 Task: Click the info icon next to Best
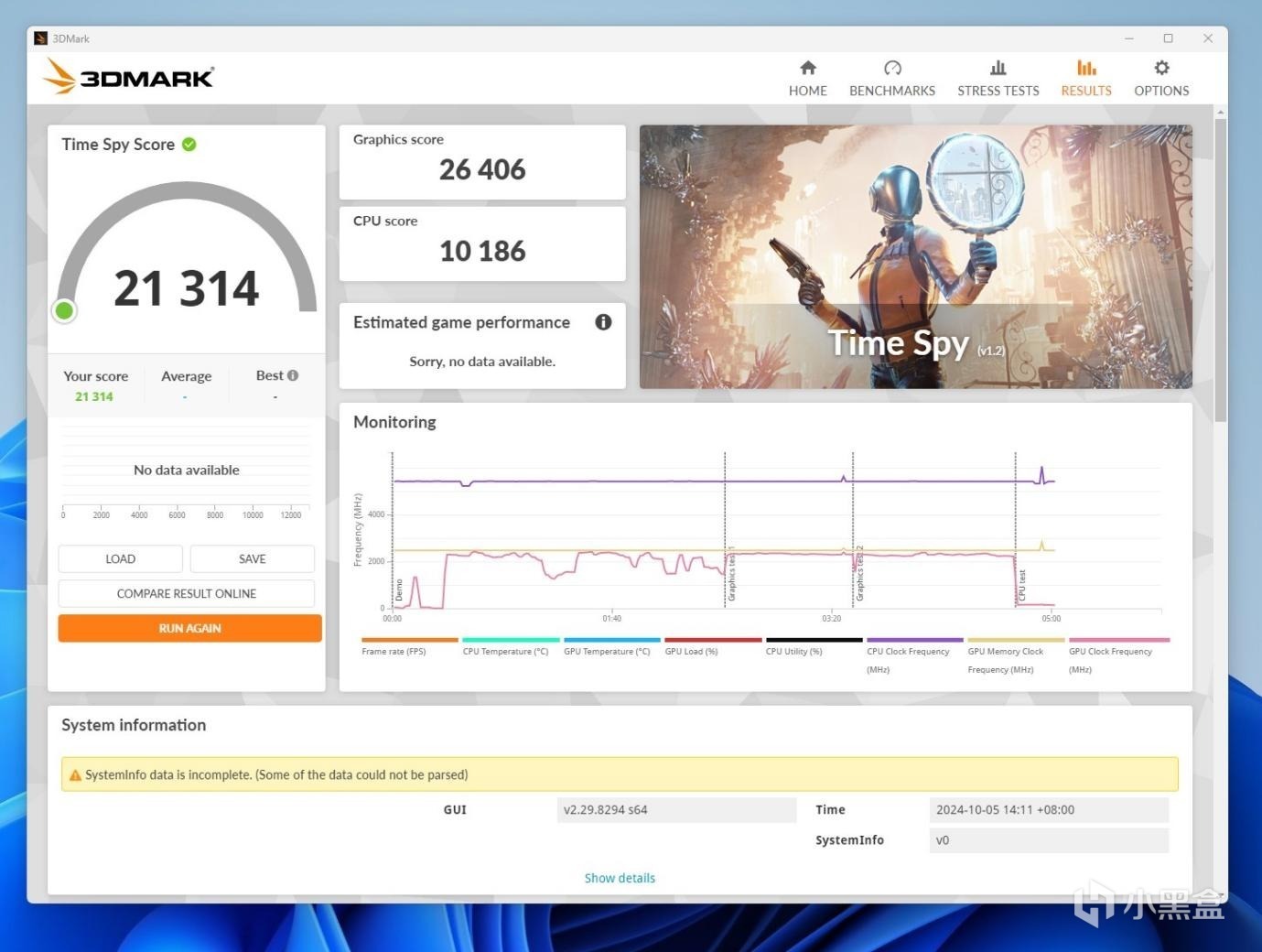(x=293, y=375)
